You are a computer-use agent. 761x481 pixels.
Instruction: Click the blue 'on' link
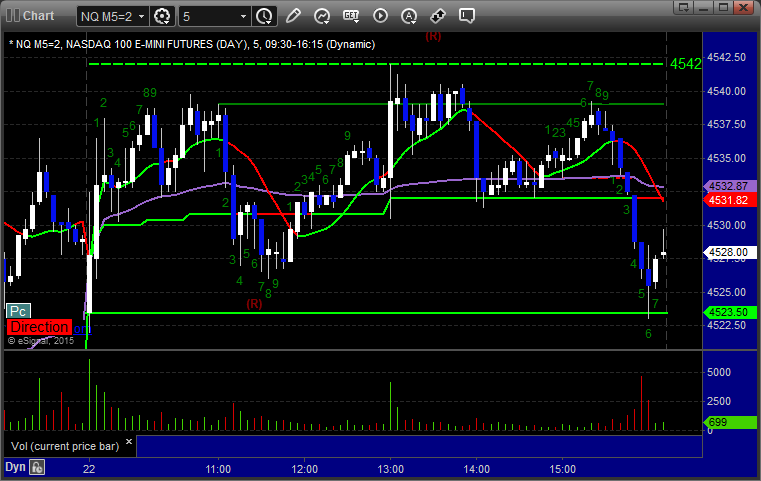82,329
